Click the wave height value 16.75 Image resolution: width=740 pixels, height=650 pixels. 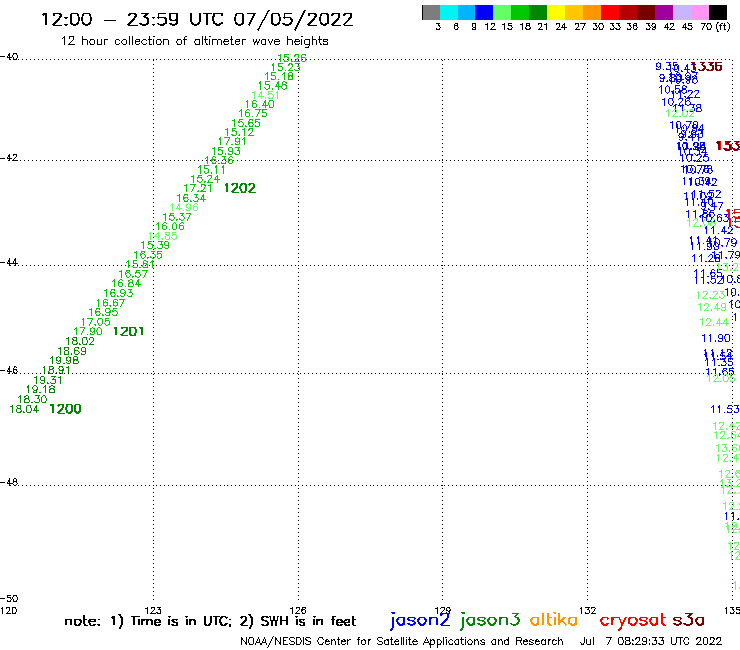pos(253,113)
